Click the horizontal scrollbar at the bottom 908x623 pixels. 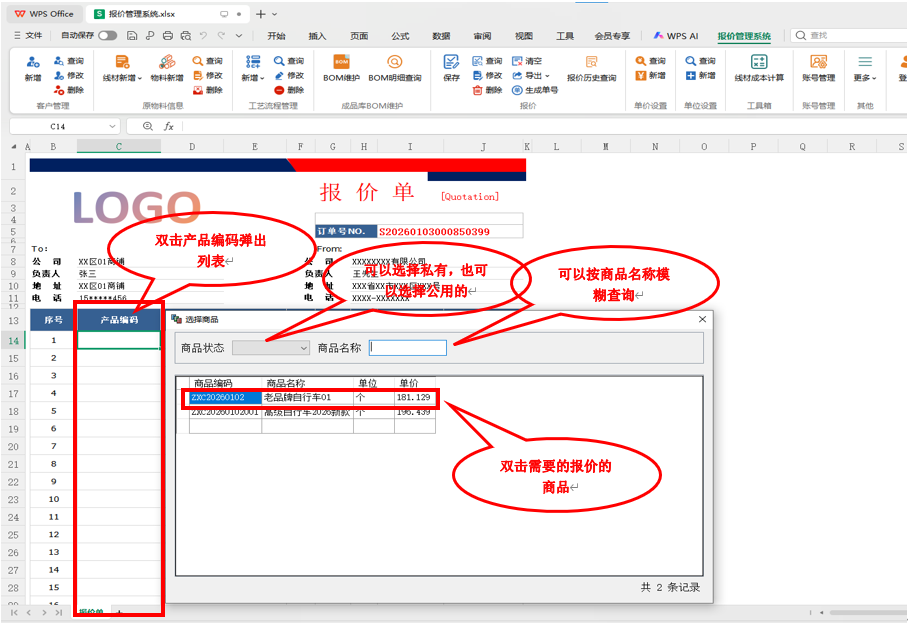(867, 612)
